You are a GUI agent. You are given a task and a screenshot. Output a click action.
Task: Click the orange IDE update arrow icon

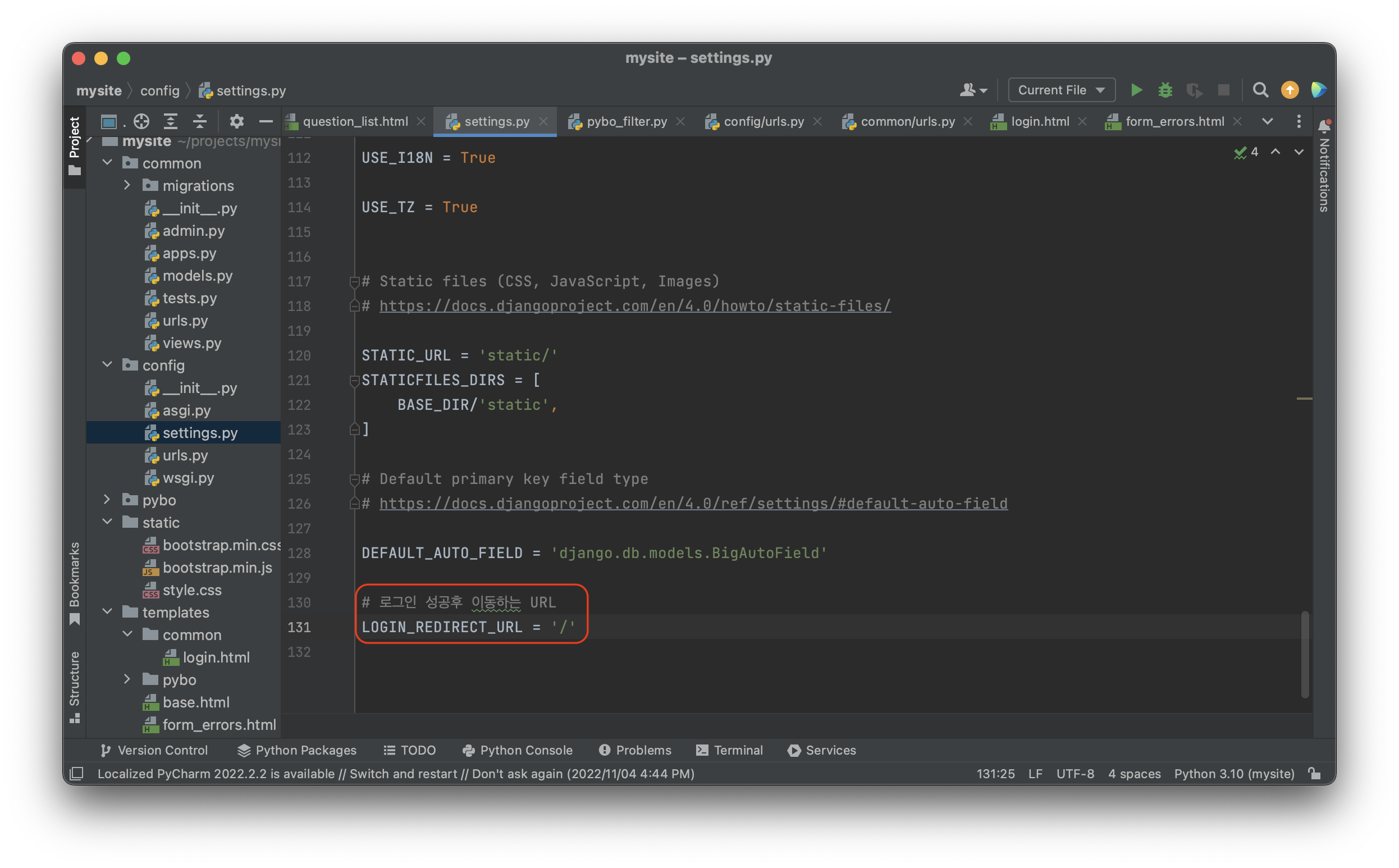coord(1290,90)
